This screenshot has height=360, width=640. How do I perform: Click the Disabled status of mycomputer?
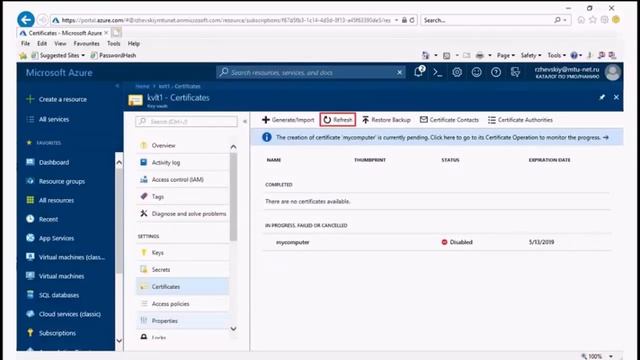(457, 242)
